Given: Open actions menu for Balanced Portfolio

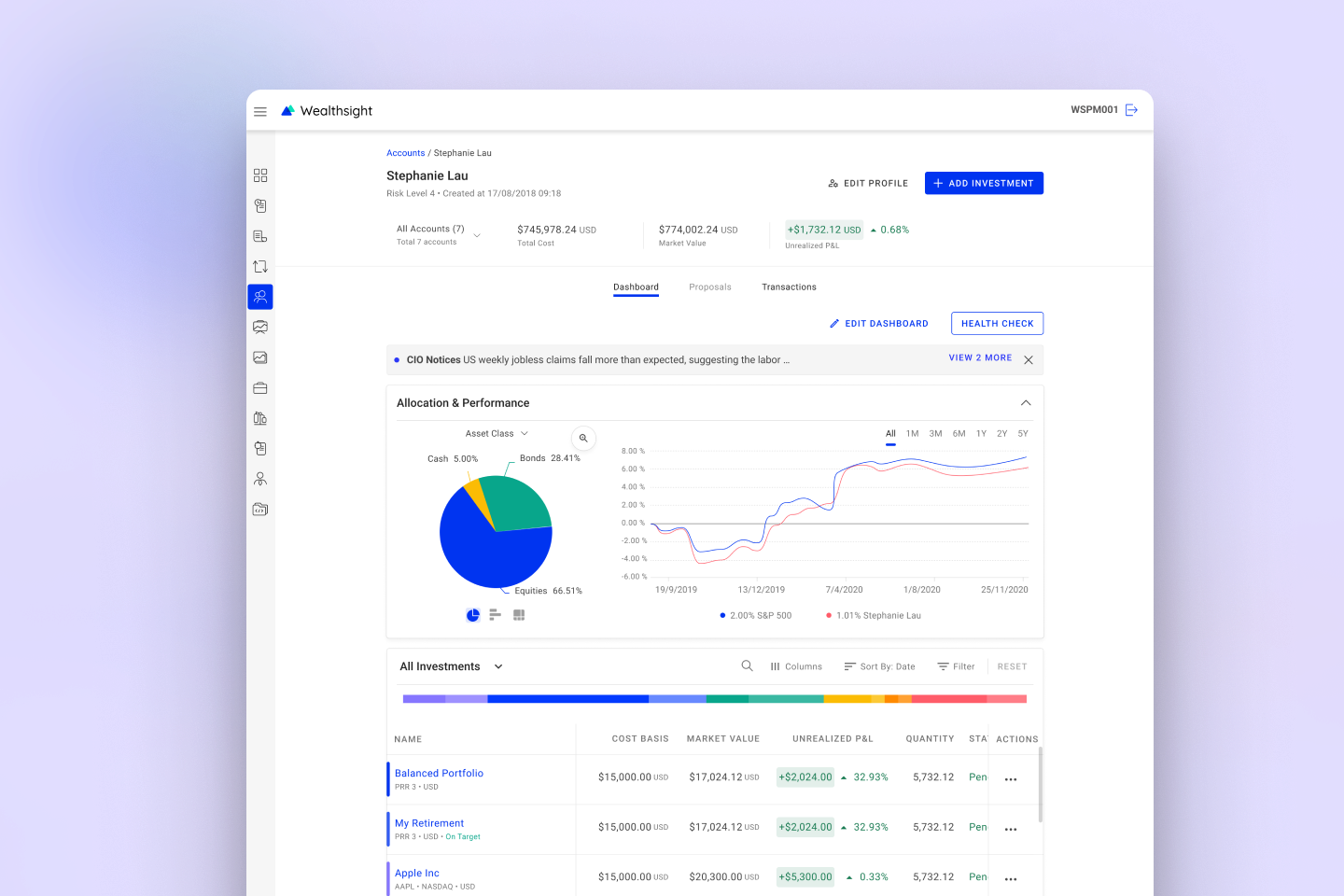Looking at the screenshot, I should [x=1011, y=778].
